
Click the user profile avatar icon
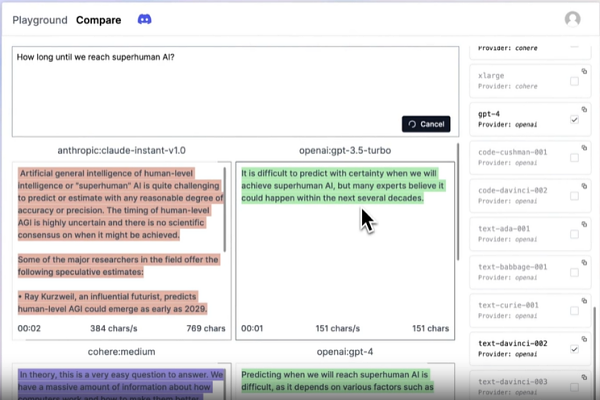(572, 19)
